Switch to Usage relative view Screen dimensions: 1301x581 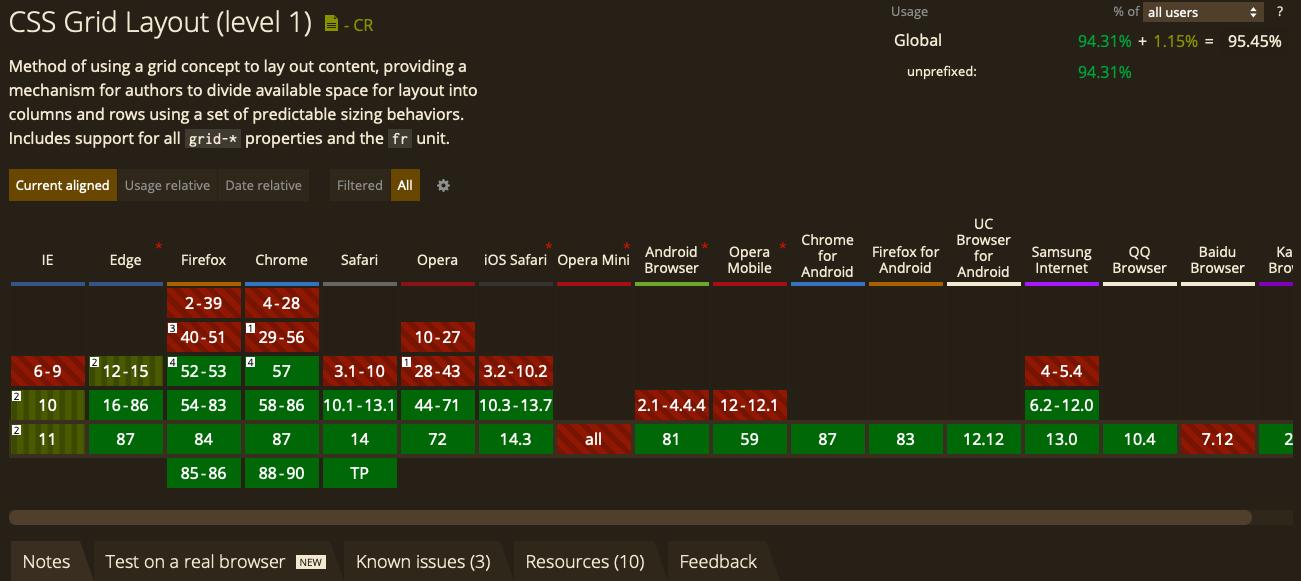(x=167, y=185)
